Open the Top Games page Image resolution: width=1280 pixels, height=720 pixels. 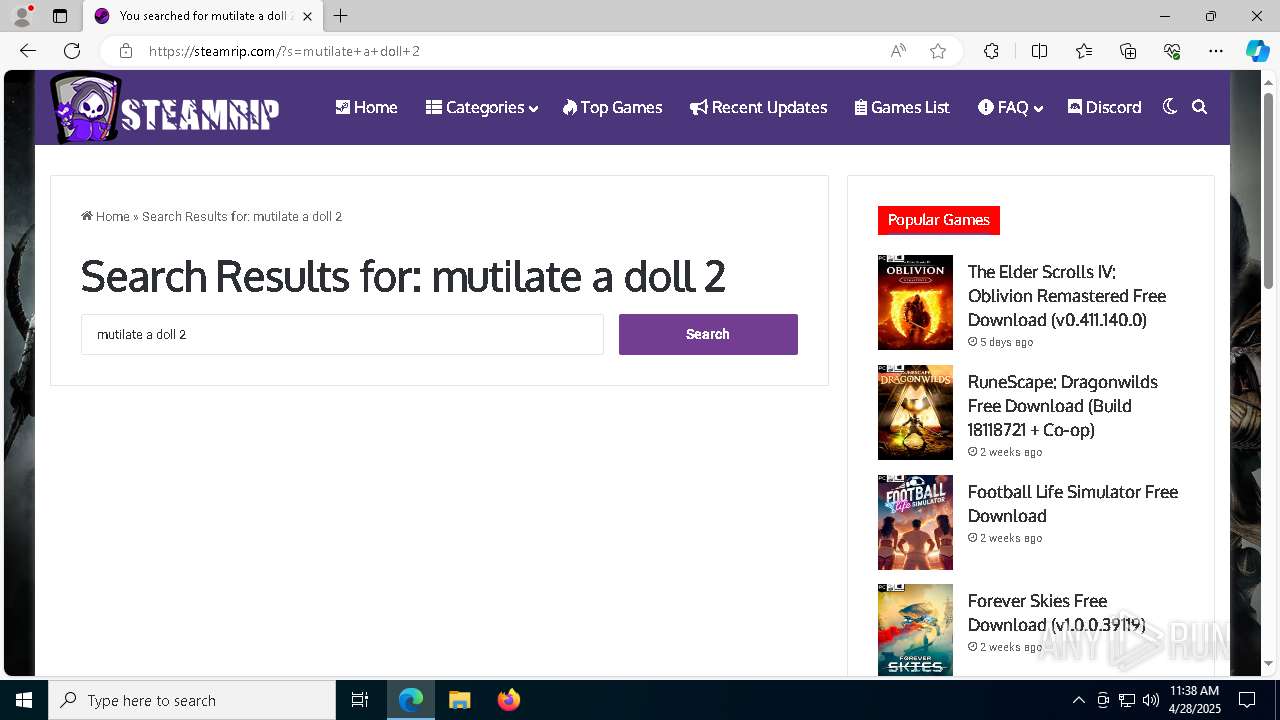[x=612, y=107]
